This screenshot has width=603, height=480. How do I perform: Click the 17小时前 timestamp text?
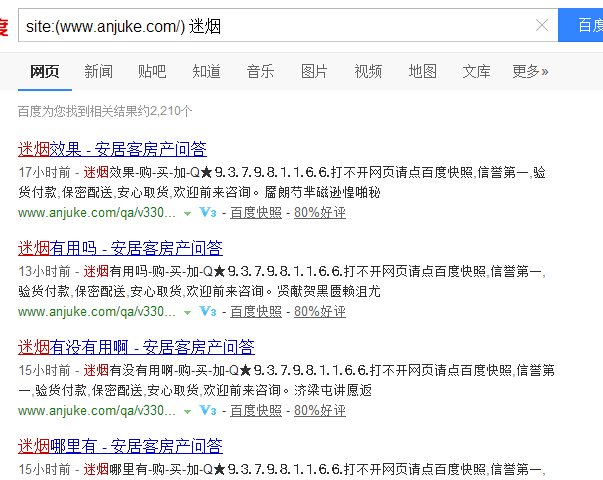tap(45, 172)
